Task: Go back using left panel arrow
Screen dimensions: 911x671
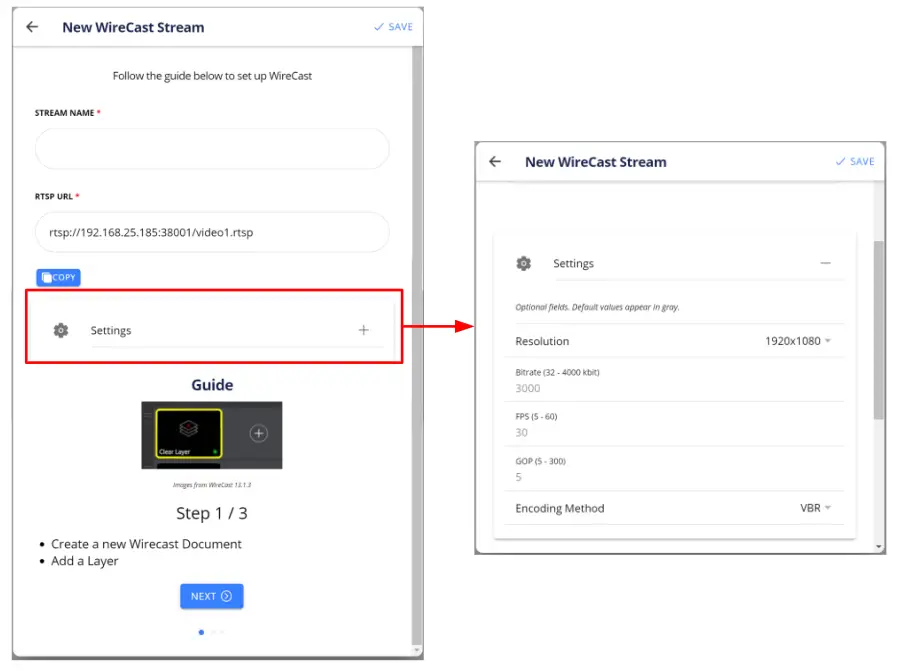Action: click(x=32, y=27)
